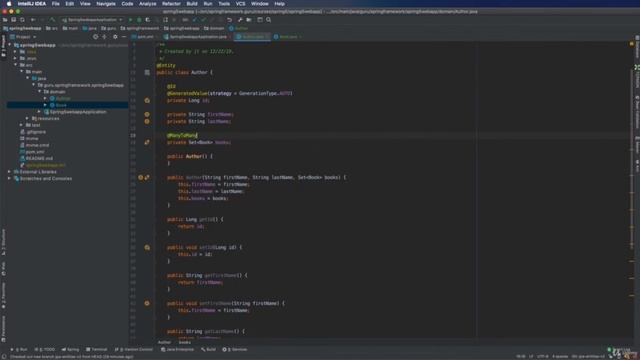Screen dimensions: 640x360
Task: Click the gutter icon beside books field
Action: (147, 142)
